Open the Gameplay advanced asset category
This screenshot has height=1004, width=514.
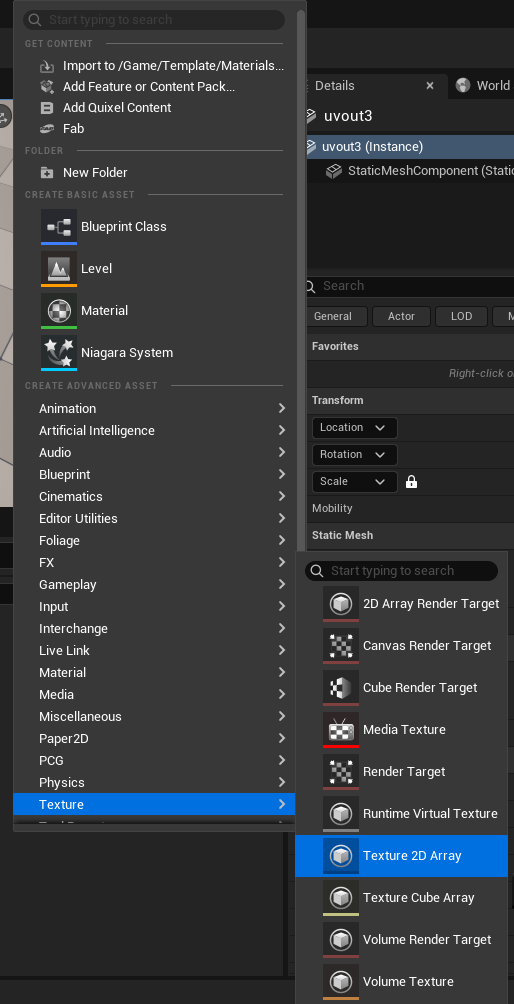click(154, 585)
